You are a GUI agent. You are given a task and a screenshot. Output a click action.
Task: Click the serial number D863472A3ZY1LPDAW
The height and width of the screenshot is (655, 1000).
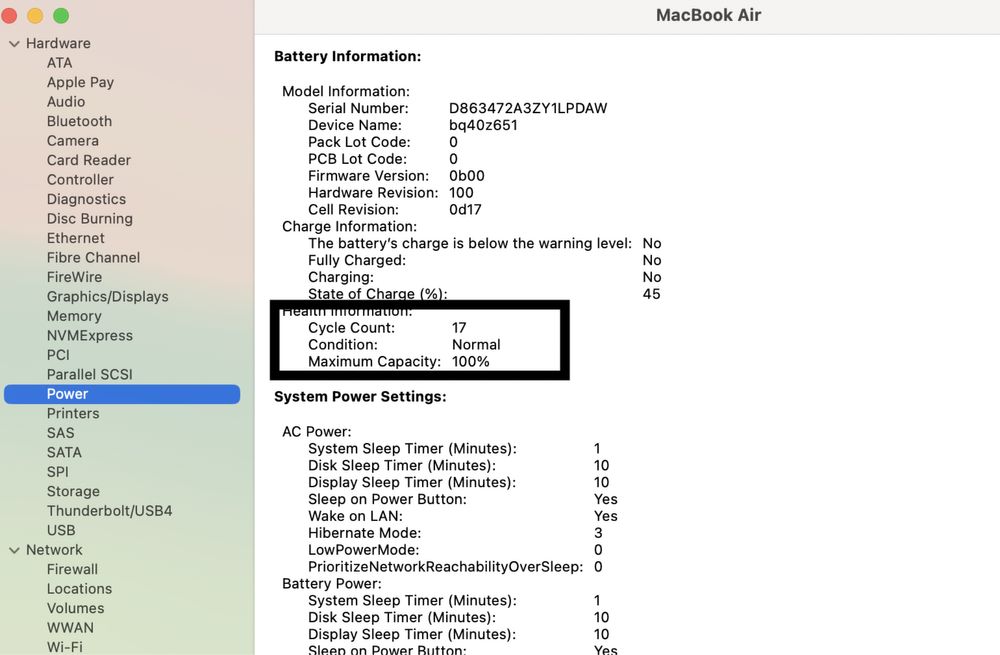pos(528,108)
